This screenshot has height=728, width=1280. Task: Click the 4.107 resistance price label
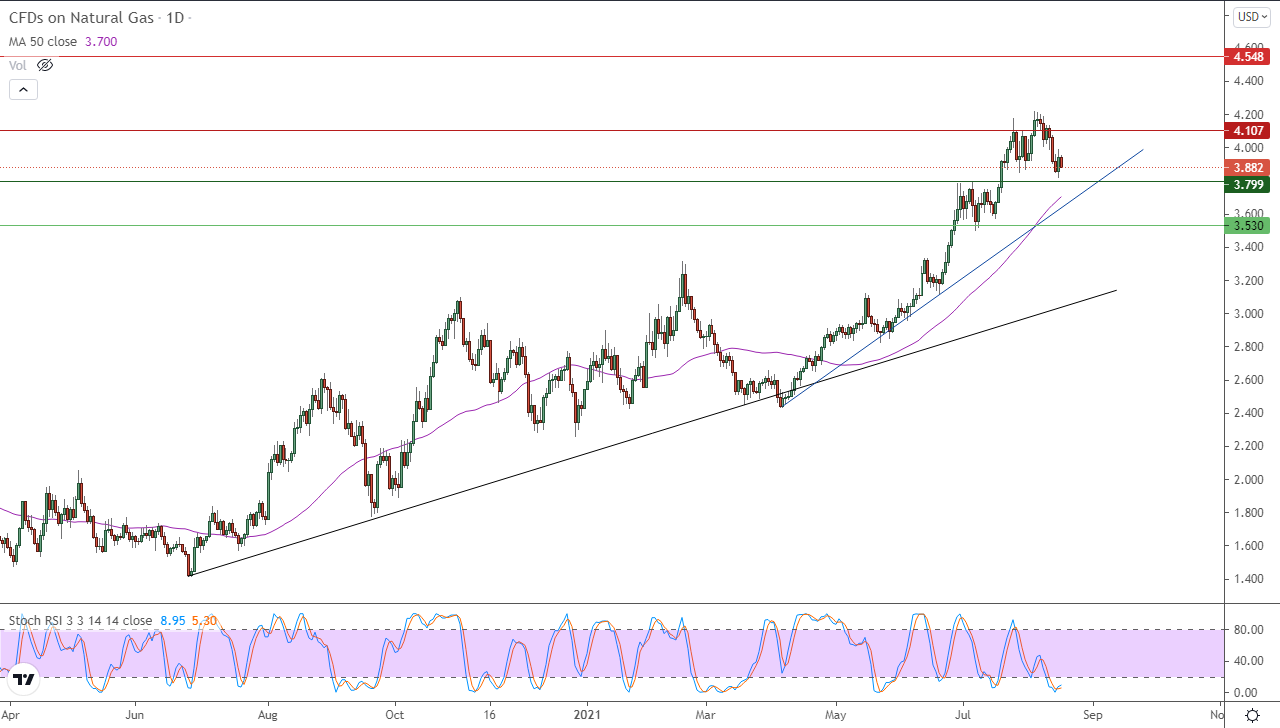[1250, 130]
